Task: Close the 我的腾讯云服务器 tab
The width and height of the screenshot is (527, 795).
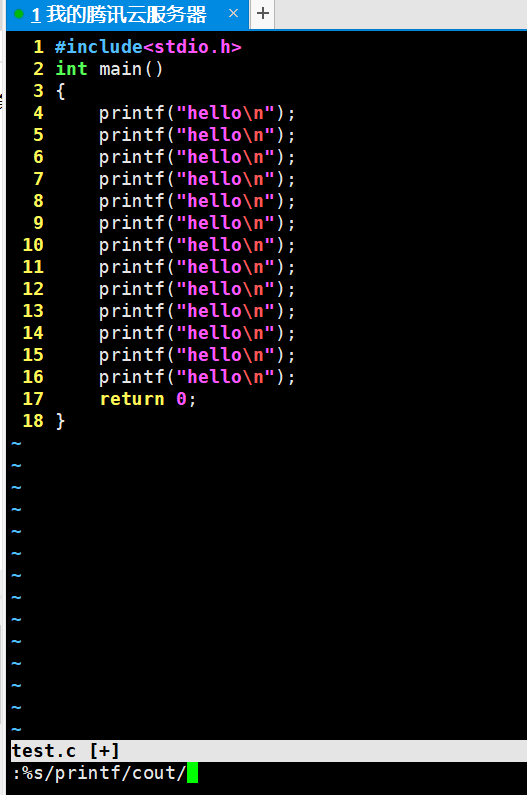Action: pos(233,13)
